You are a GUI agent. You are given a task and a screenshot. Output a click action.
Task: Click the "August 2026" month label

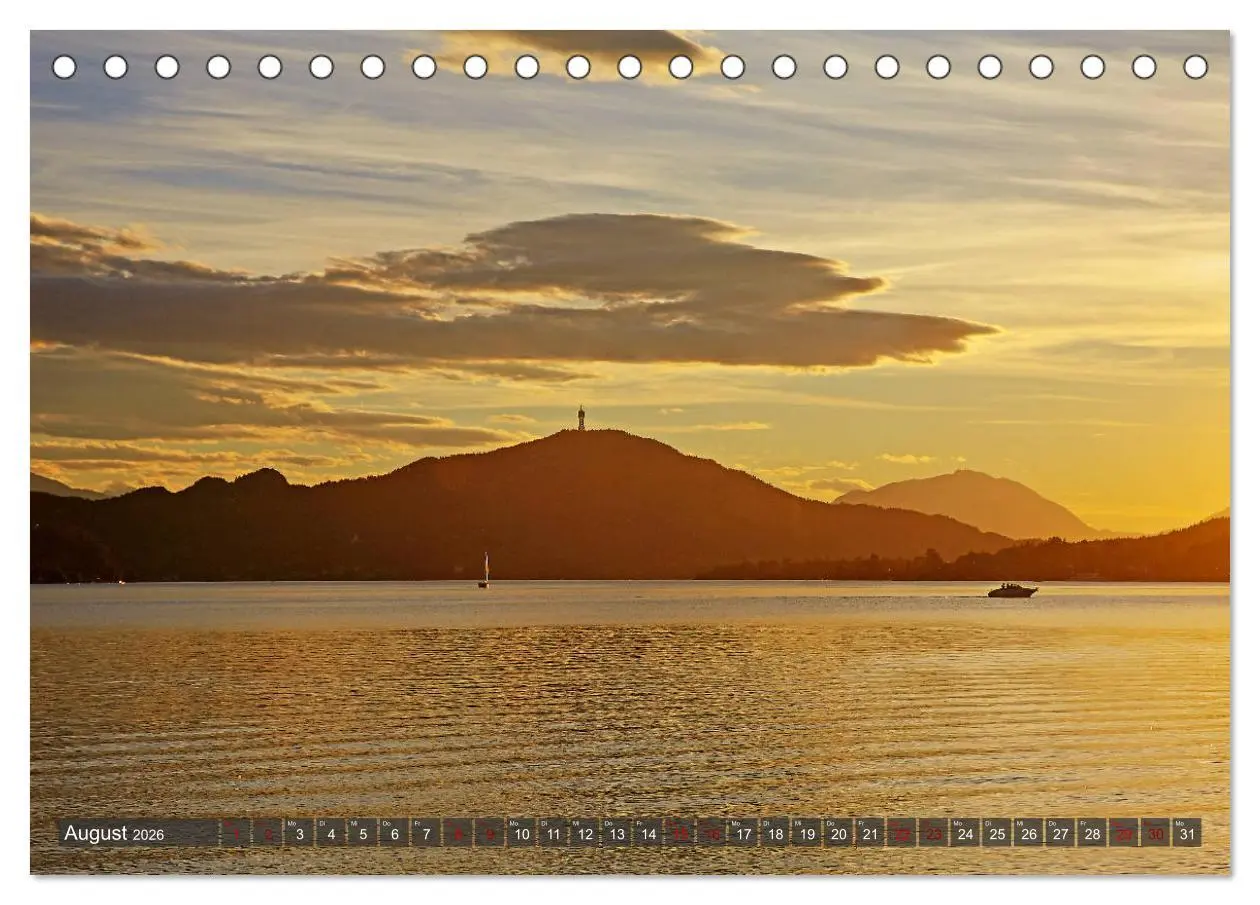click(114, 833)
